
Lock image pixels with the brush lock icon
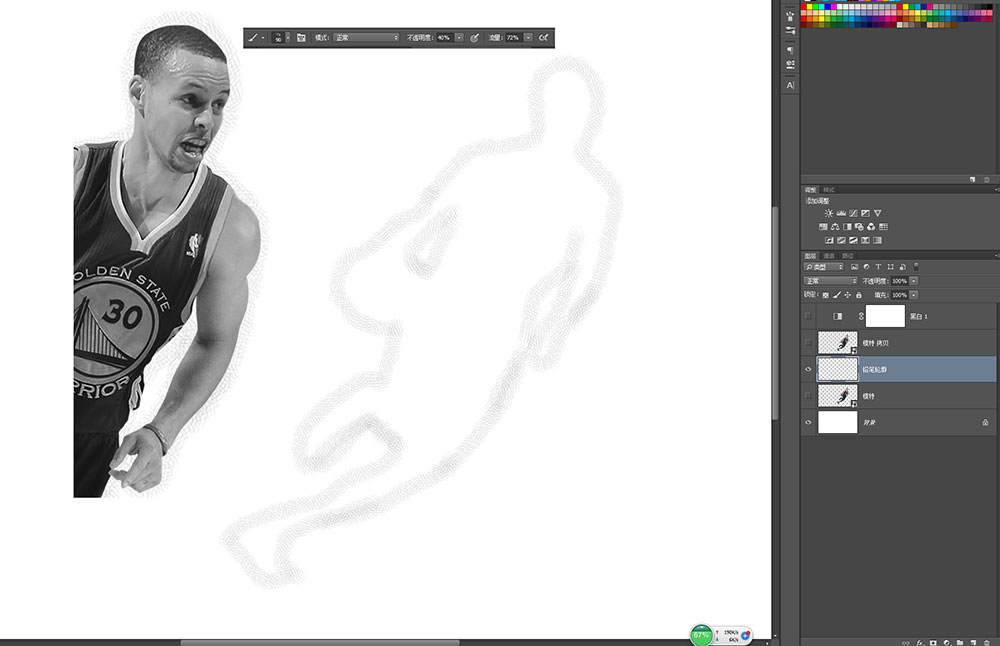point(837,295)
